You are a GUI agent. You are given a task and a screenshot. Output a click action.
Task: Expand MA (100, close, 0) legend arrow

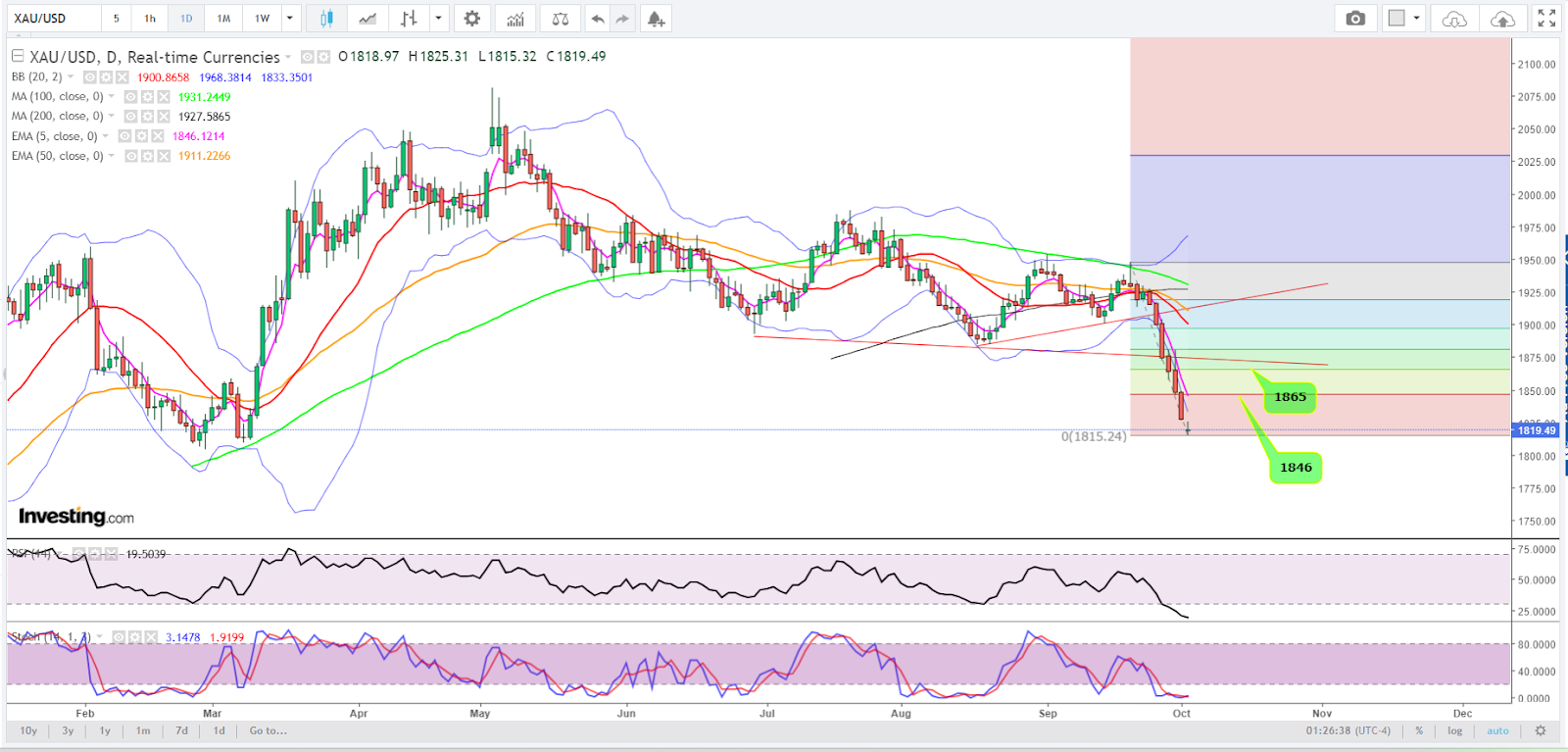point(111,97)
